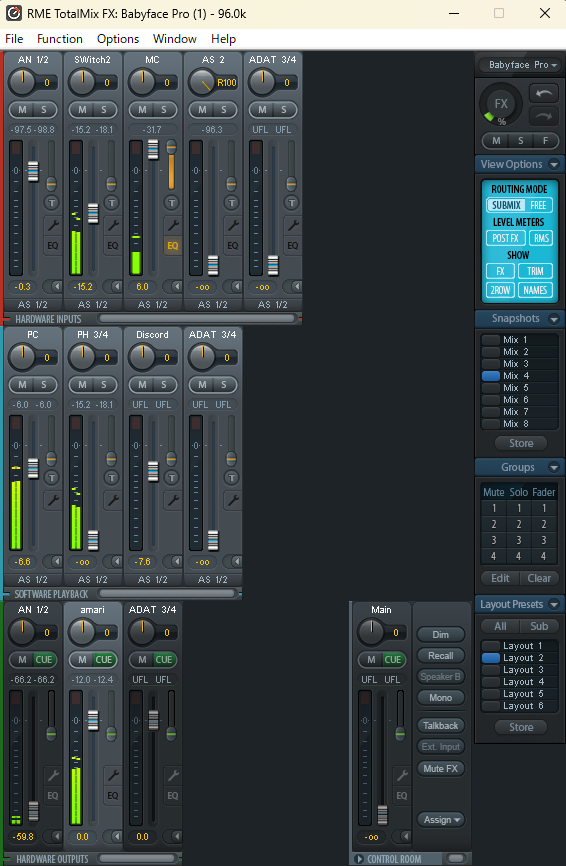The image size is (566, 866).
Task: Open EQ panel on SWitch2 input channel
Action: tap(113, 246)
